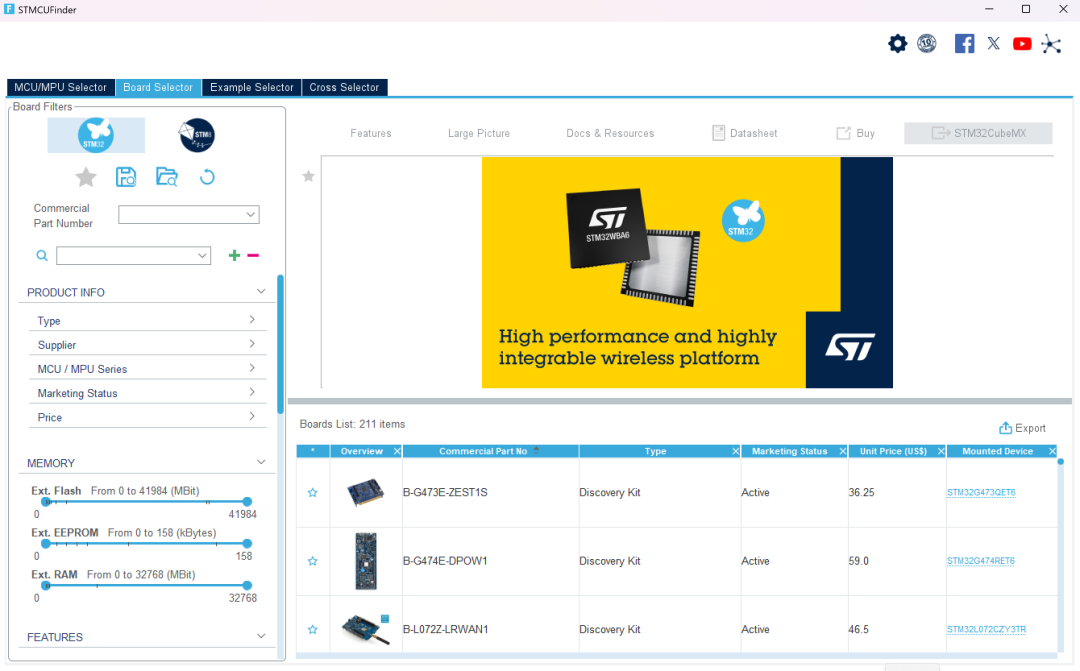Viewport: 1080px width, 671px height.
Task: Open settings gear icon
Action: (x=897, y=44)
